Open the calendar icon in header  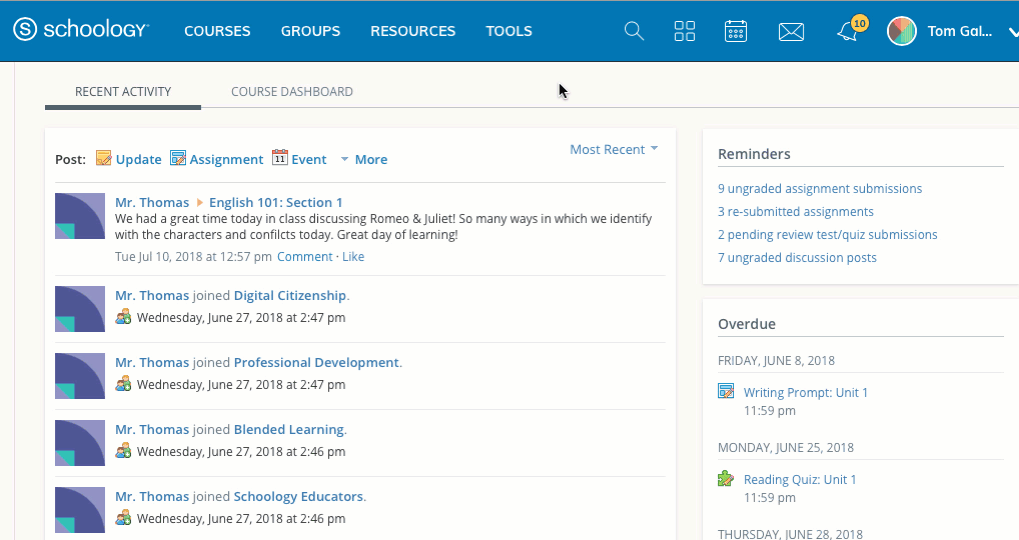click(736, 31)
